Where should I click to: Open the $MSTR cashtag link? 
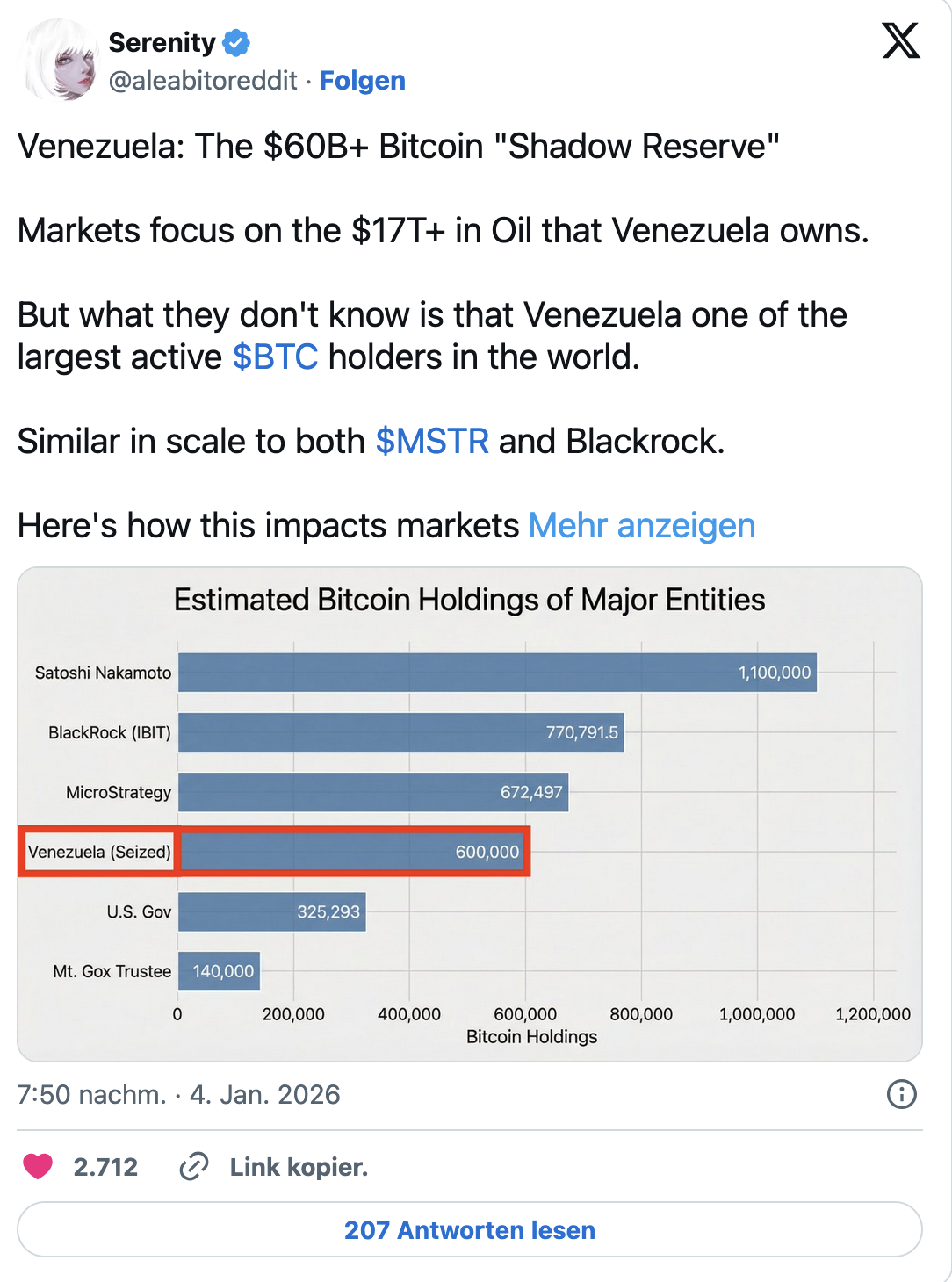432,441
